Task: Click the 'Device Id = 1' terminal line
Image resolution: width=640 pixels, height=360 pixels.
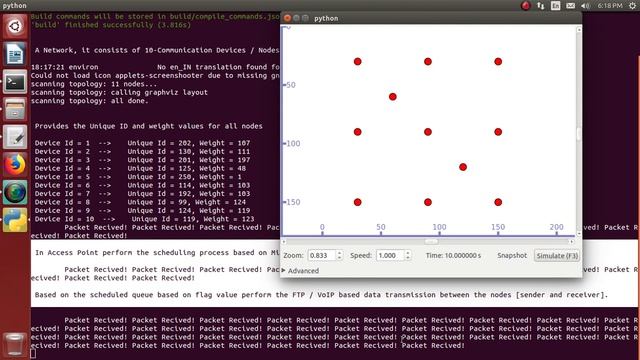Action: pyautogui.click(x=142, y=143)
